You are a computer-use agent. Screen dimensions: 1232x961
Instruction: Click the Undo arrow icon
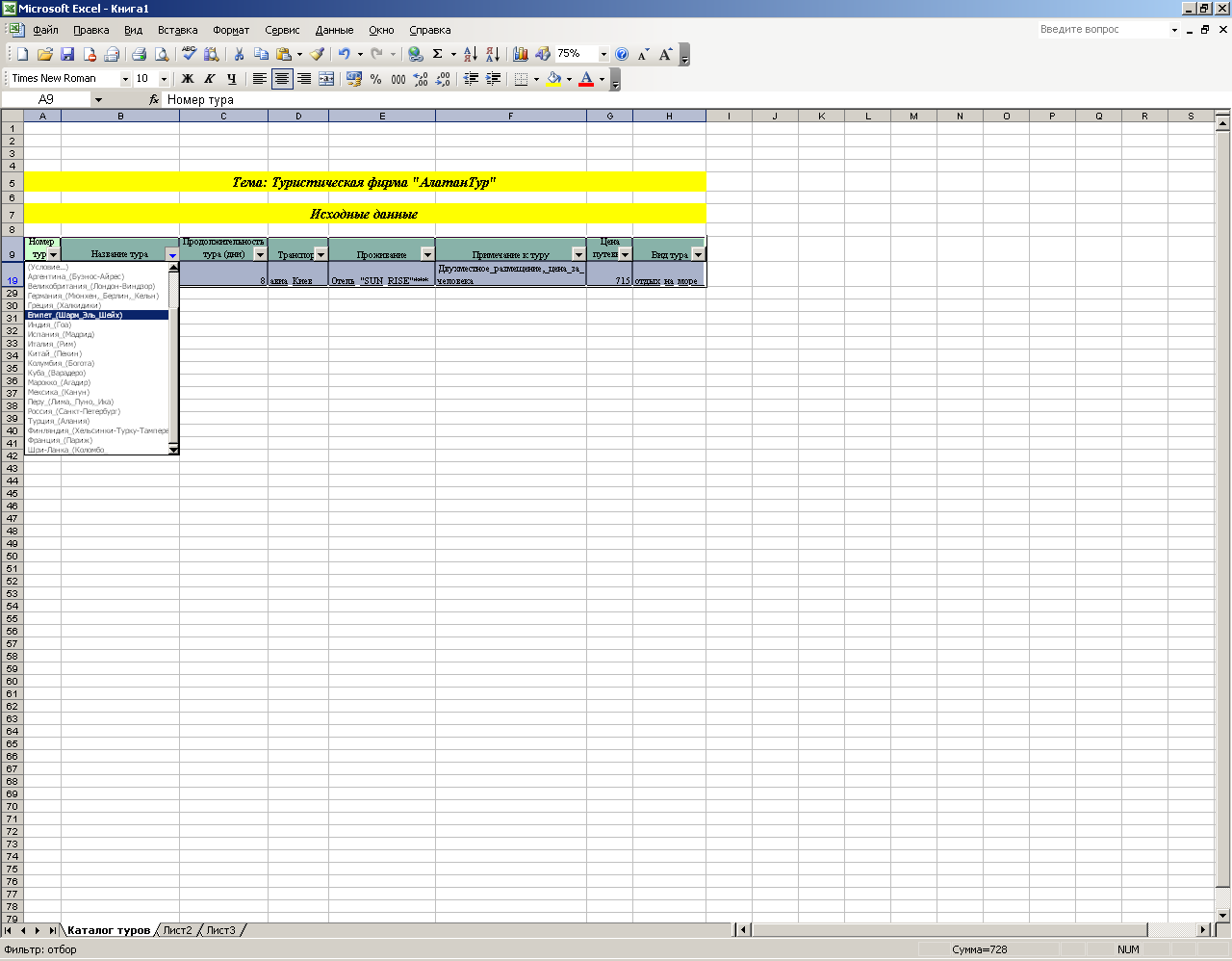coord(344,55)
